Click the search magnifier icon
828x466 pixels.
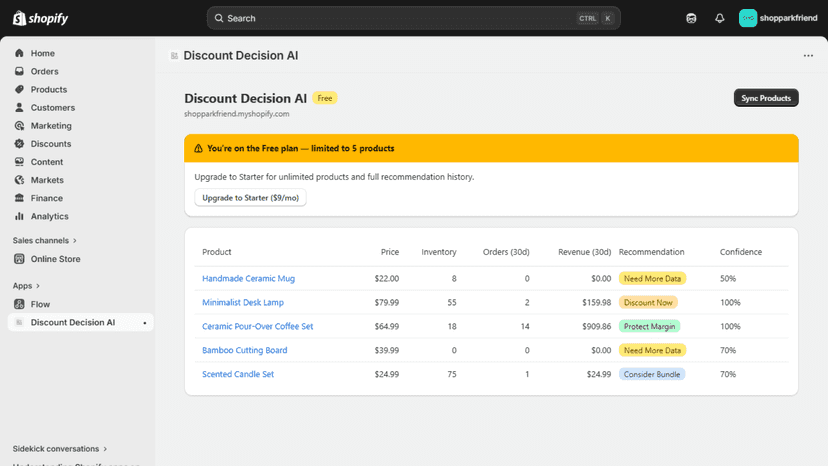coord(219,18)
